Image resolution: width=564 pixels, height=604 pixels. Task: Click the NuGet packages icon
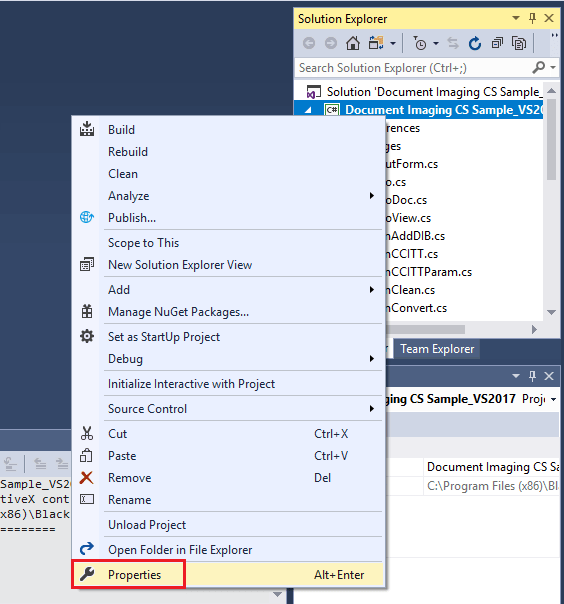click(87, 311)
